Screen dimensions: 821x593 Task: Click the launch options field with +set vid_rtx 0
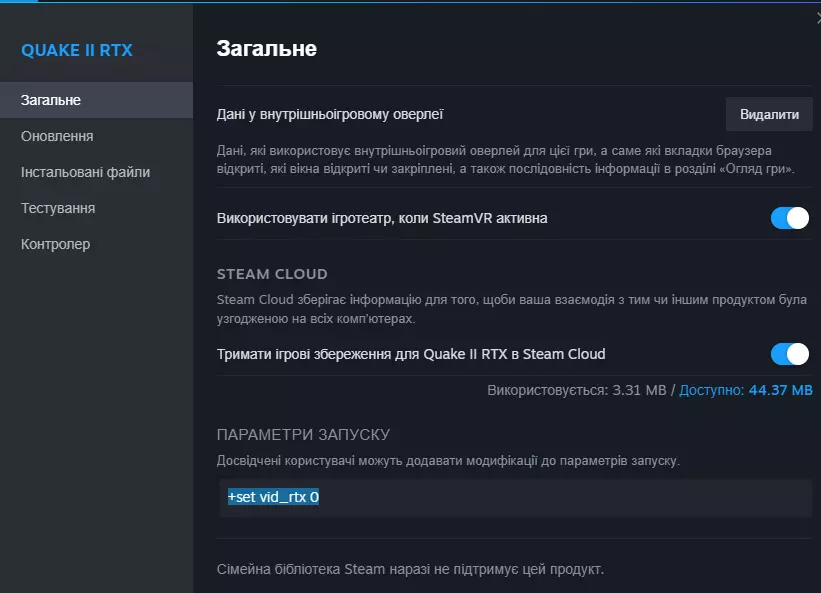point(516,498)
